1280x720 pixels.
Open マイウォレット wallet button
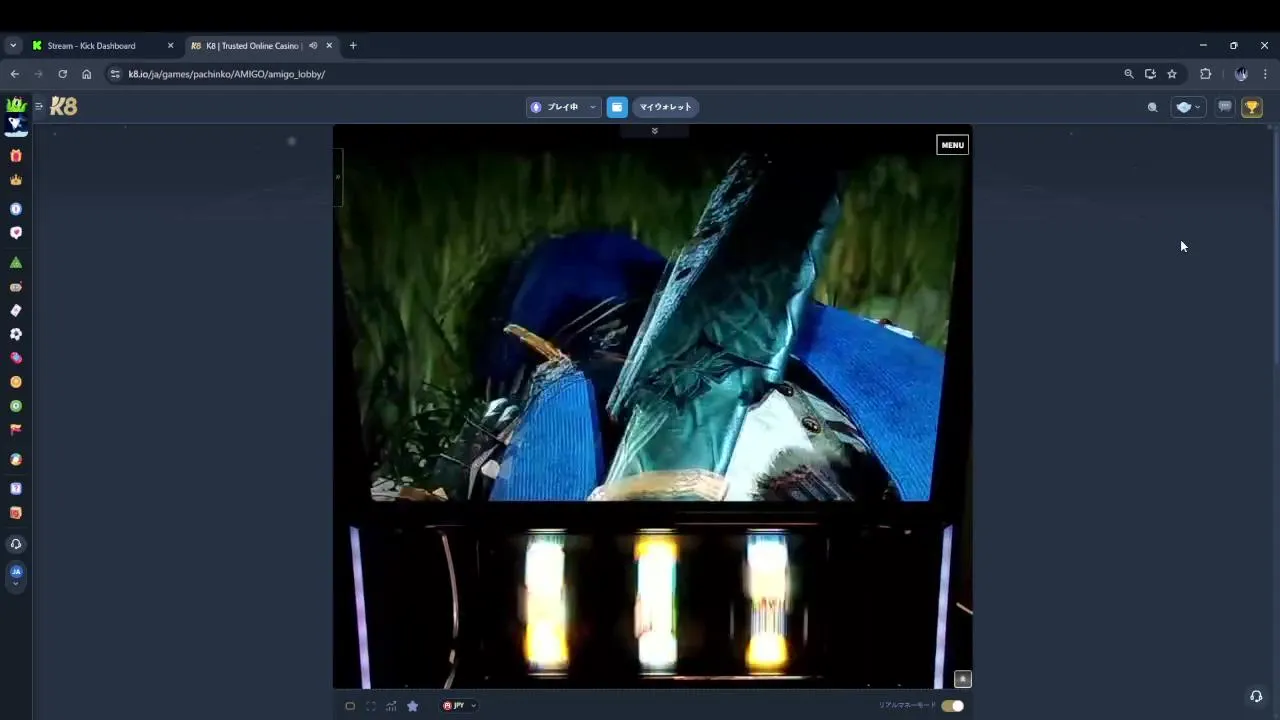pos(665,107)
